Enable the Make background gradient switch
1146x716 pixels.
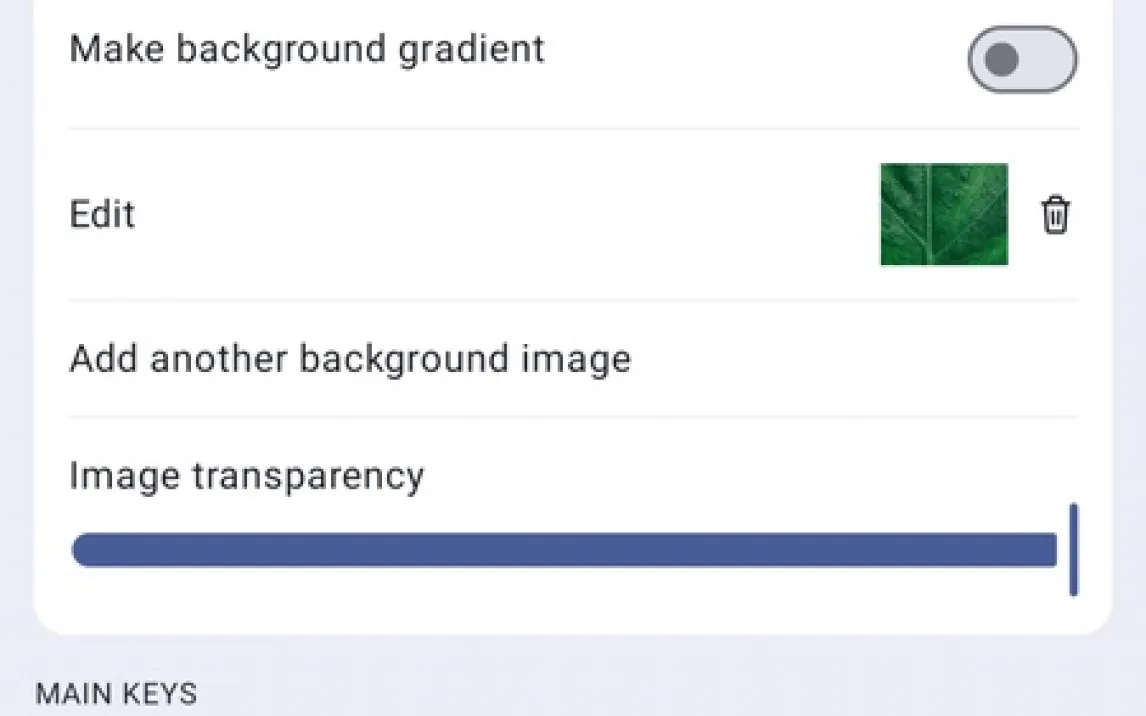pos(1021,60)
